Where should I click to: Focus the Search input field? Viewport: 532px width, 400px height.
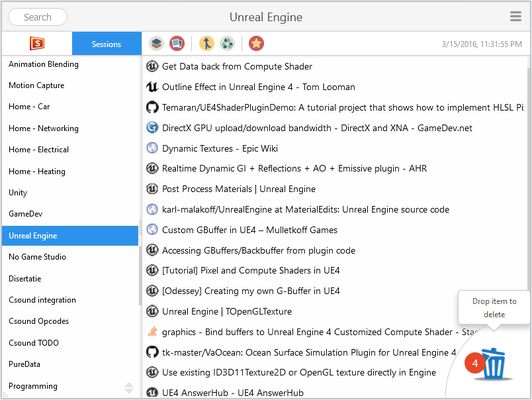[38, 17]
